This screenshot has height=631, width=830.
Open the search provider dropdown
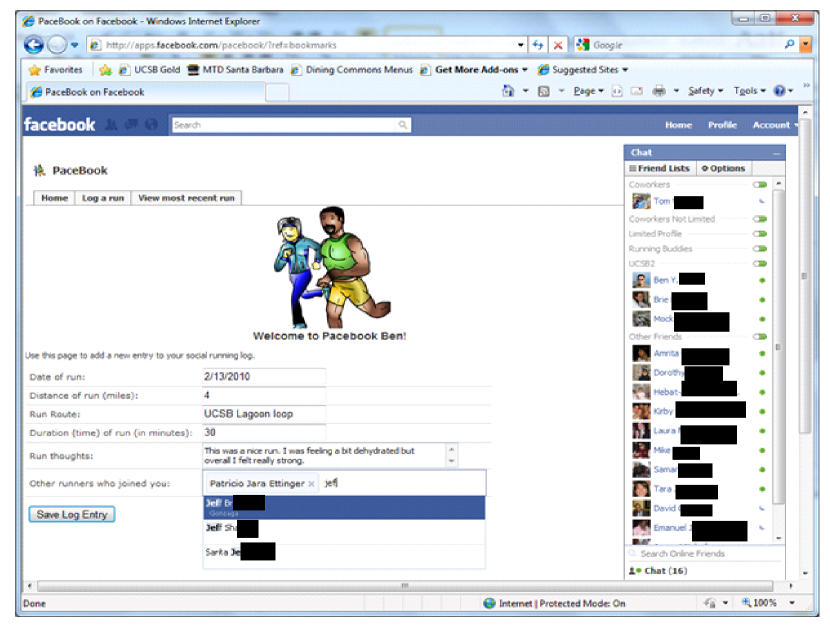click(x=806, y=45)
